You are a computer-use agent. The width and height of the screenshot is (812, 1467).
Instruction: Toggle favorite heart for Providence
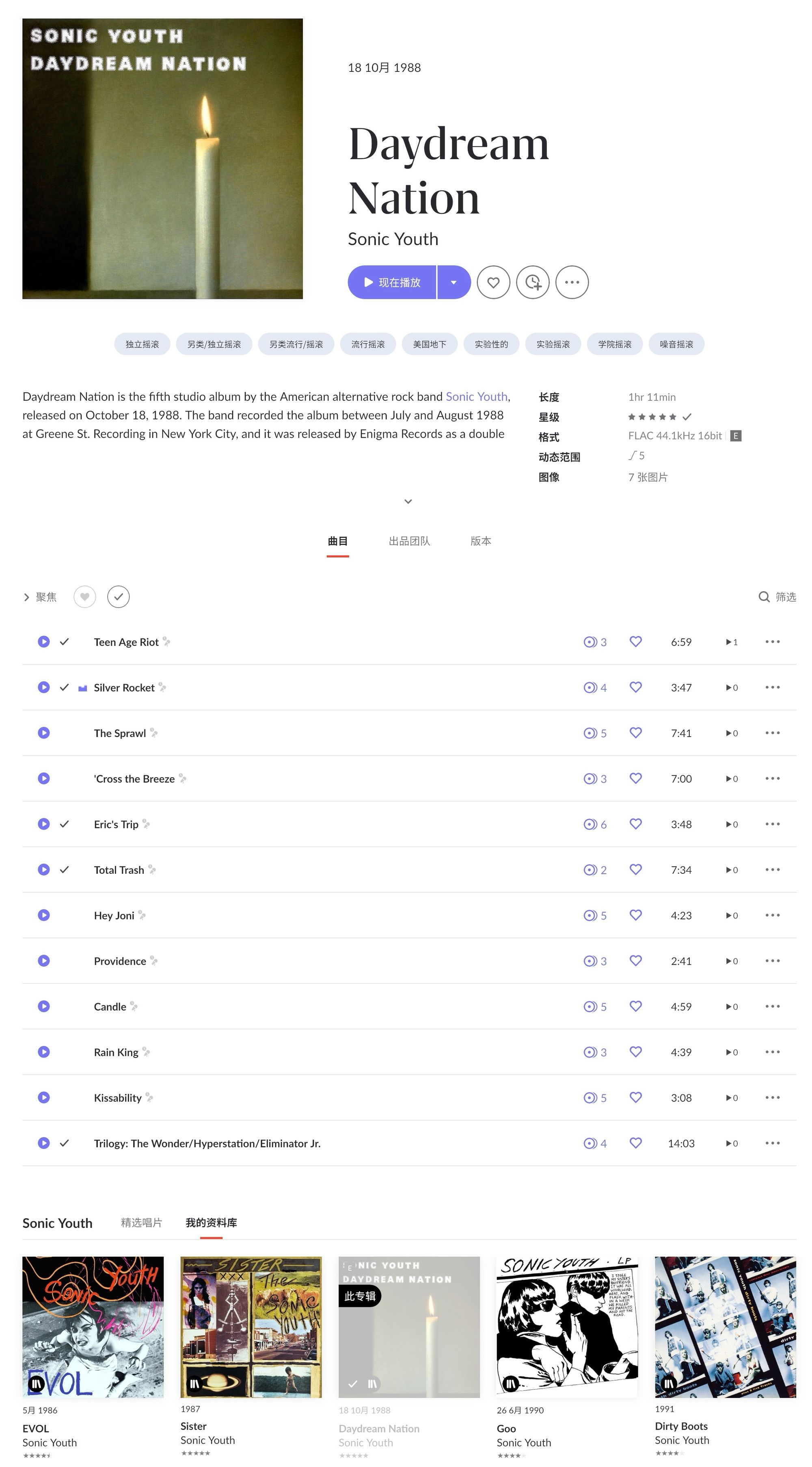point(635,961)
